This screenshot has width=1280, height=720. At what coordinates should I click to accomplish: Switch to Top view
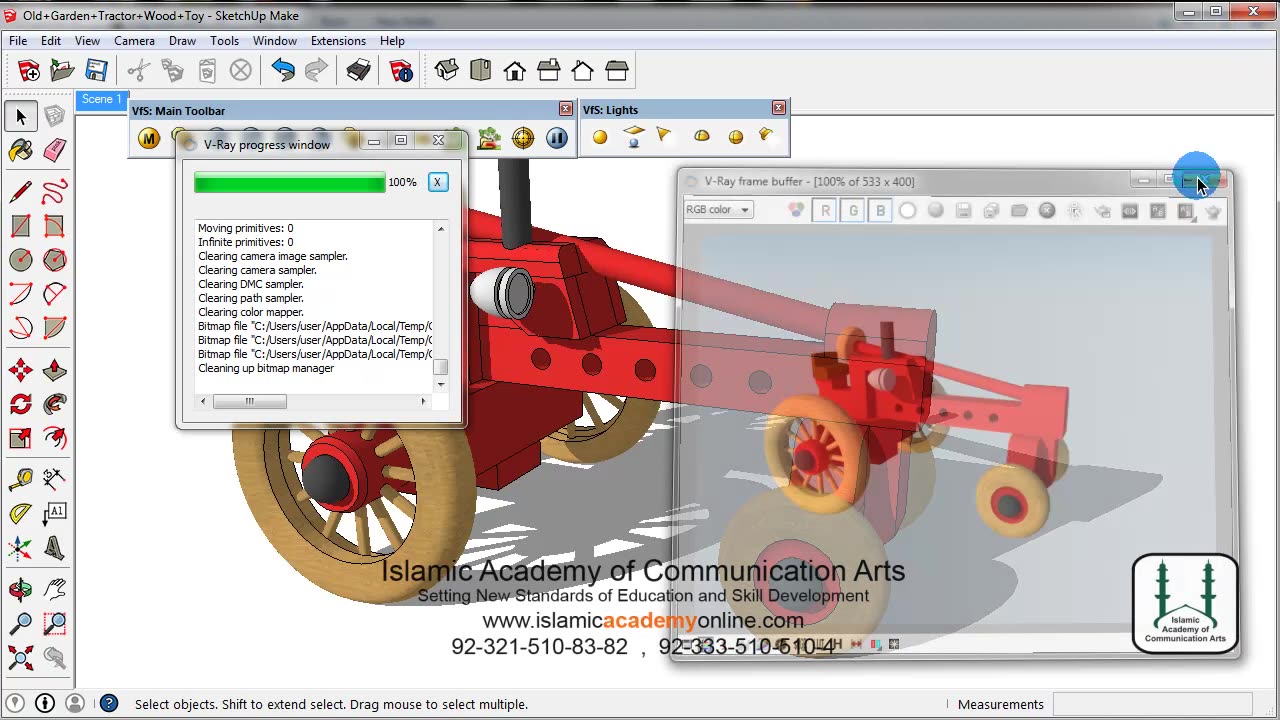(480, 70)
